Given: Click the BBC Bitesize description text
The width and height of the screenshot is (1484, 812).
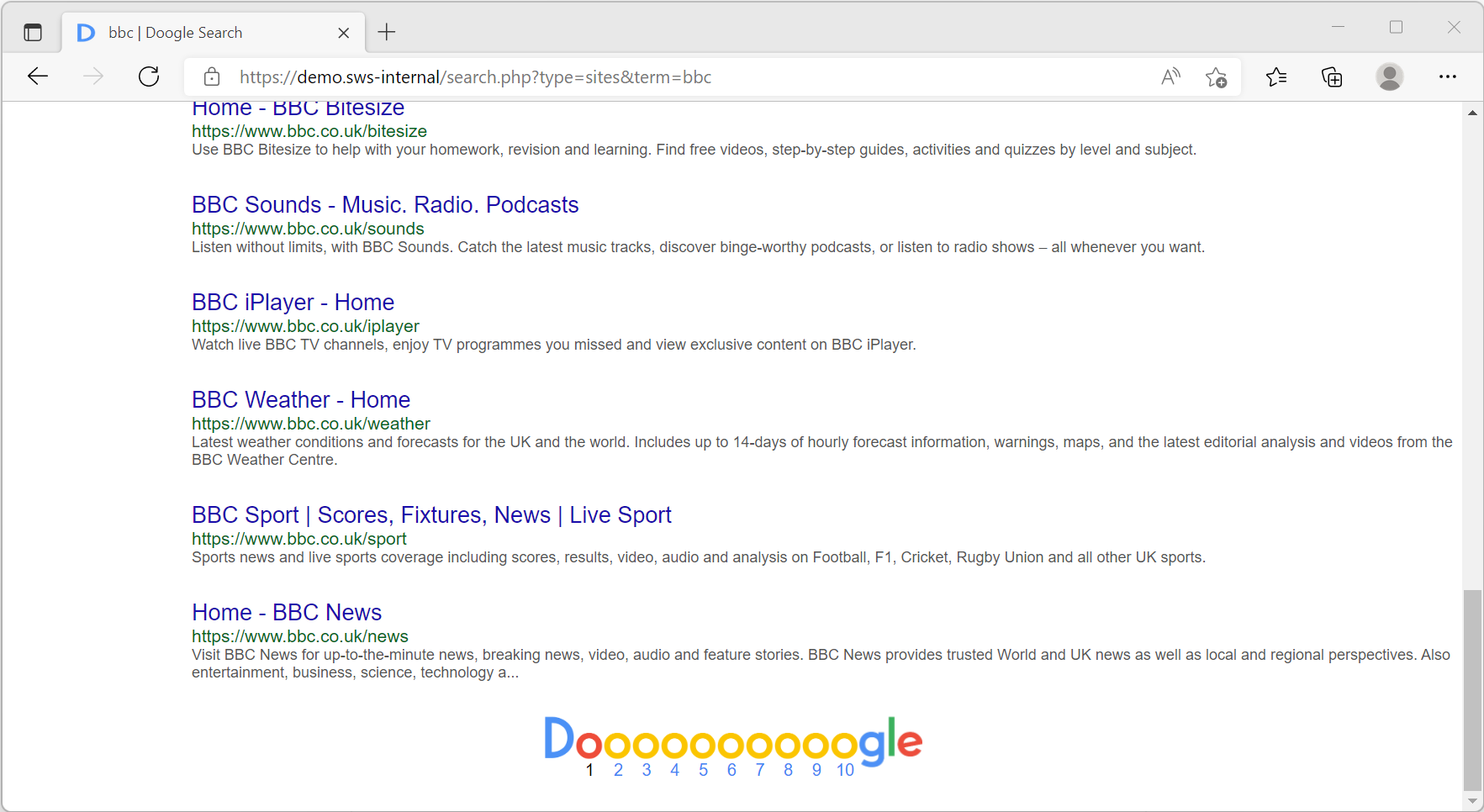Looking at the screenshot, I should tap(694, 150).
